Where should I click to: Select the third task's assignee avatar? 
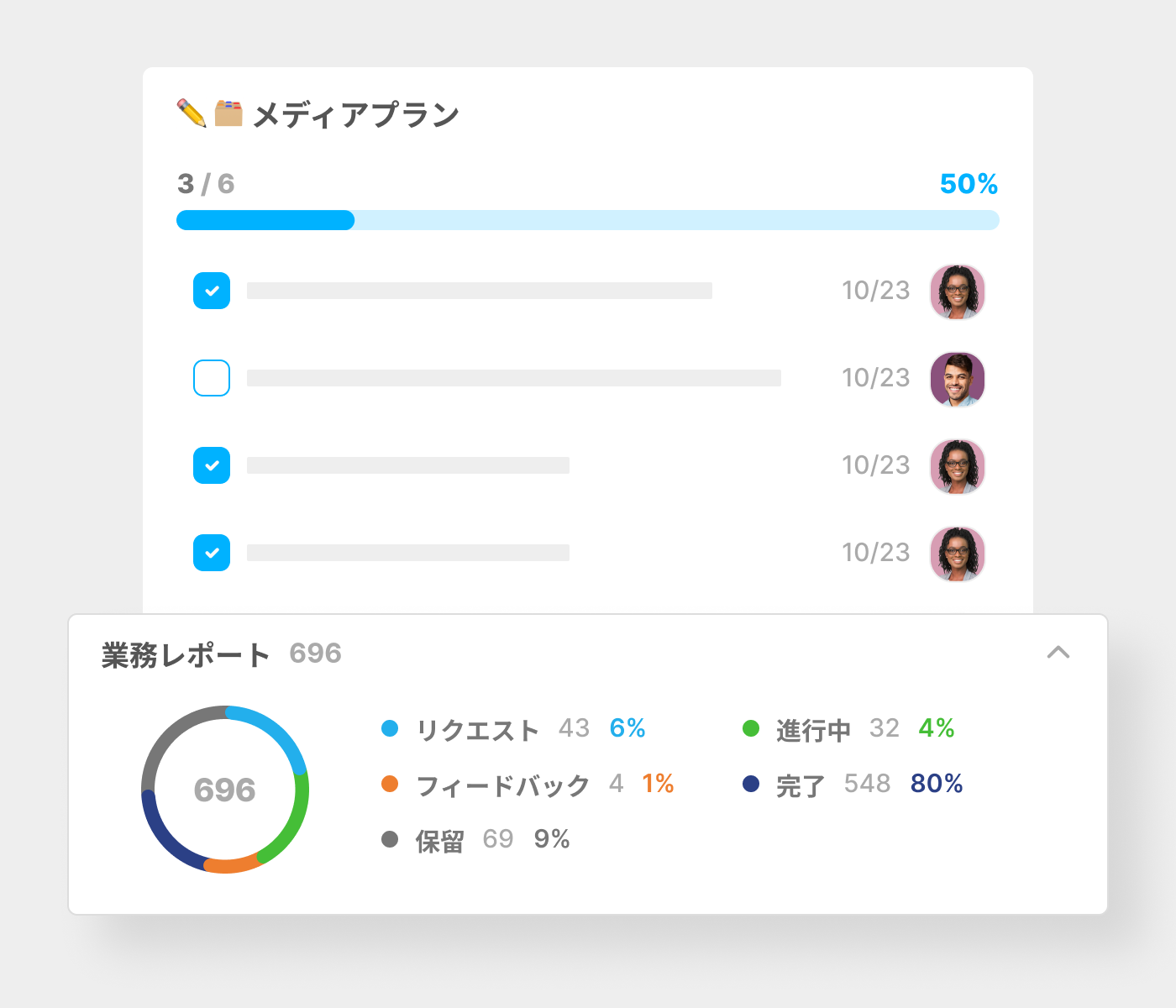pos(957,466)
